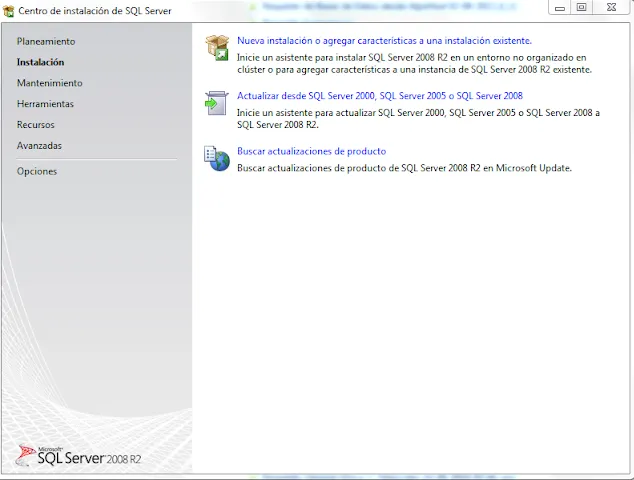Switch to Recursos section
This screenshot has width=634, height=480.
(x=36, y=125)
